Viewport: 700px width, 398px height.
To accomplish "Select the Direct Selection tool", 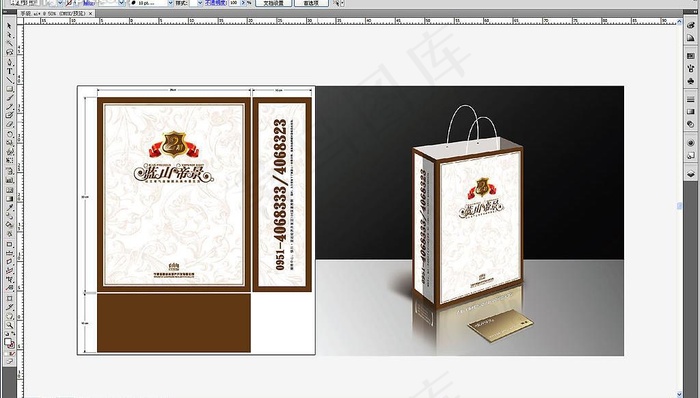I will point(9,34).
